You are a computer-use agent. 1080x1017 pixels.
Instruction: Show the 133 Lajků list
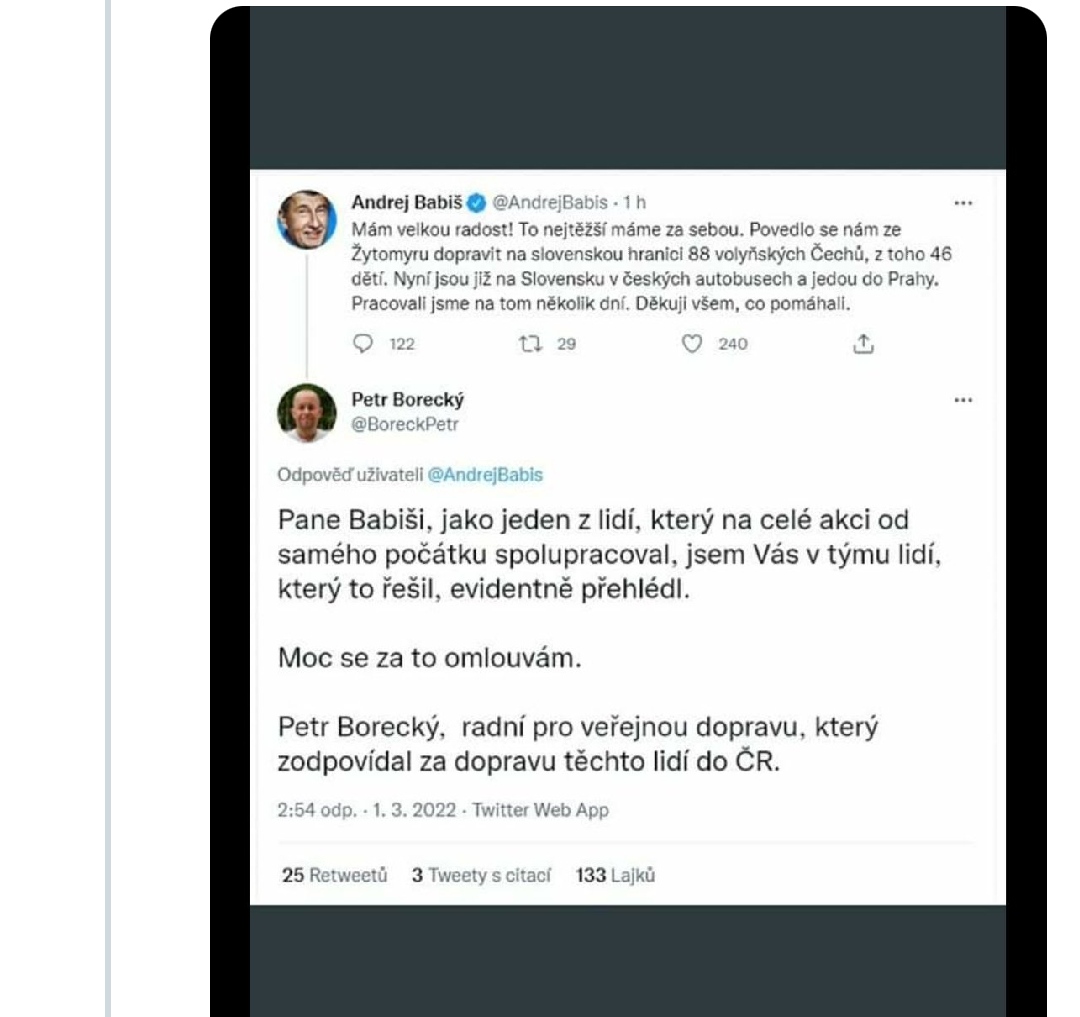(x=615, y=875)
